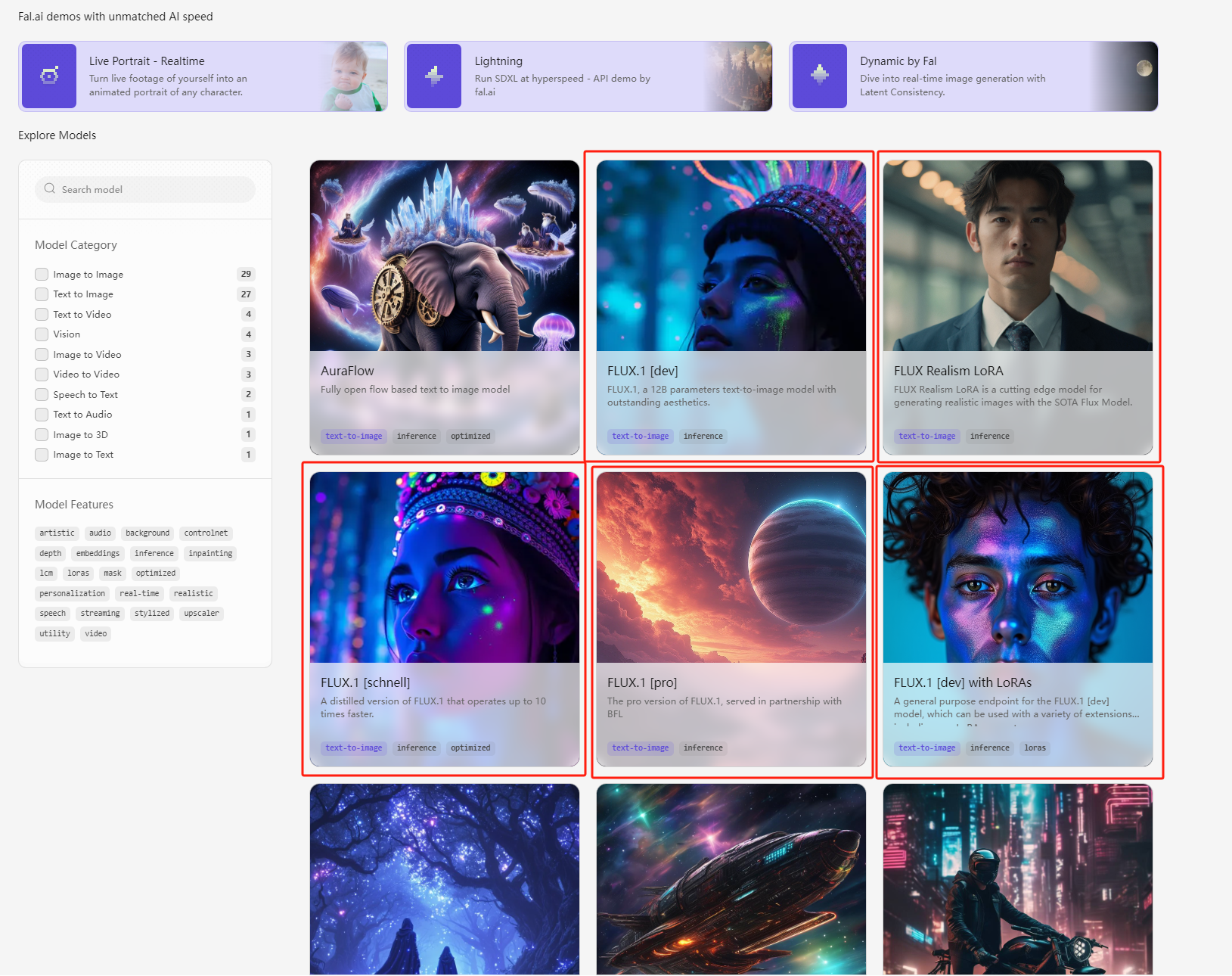Open the AuraFlow model thumbnail
The height and width of the screenshot is (976, 1232).
click(x=445, y=256)
